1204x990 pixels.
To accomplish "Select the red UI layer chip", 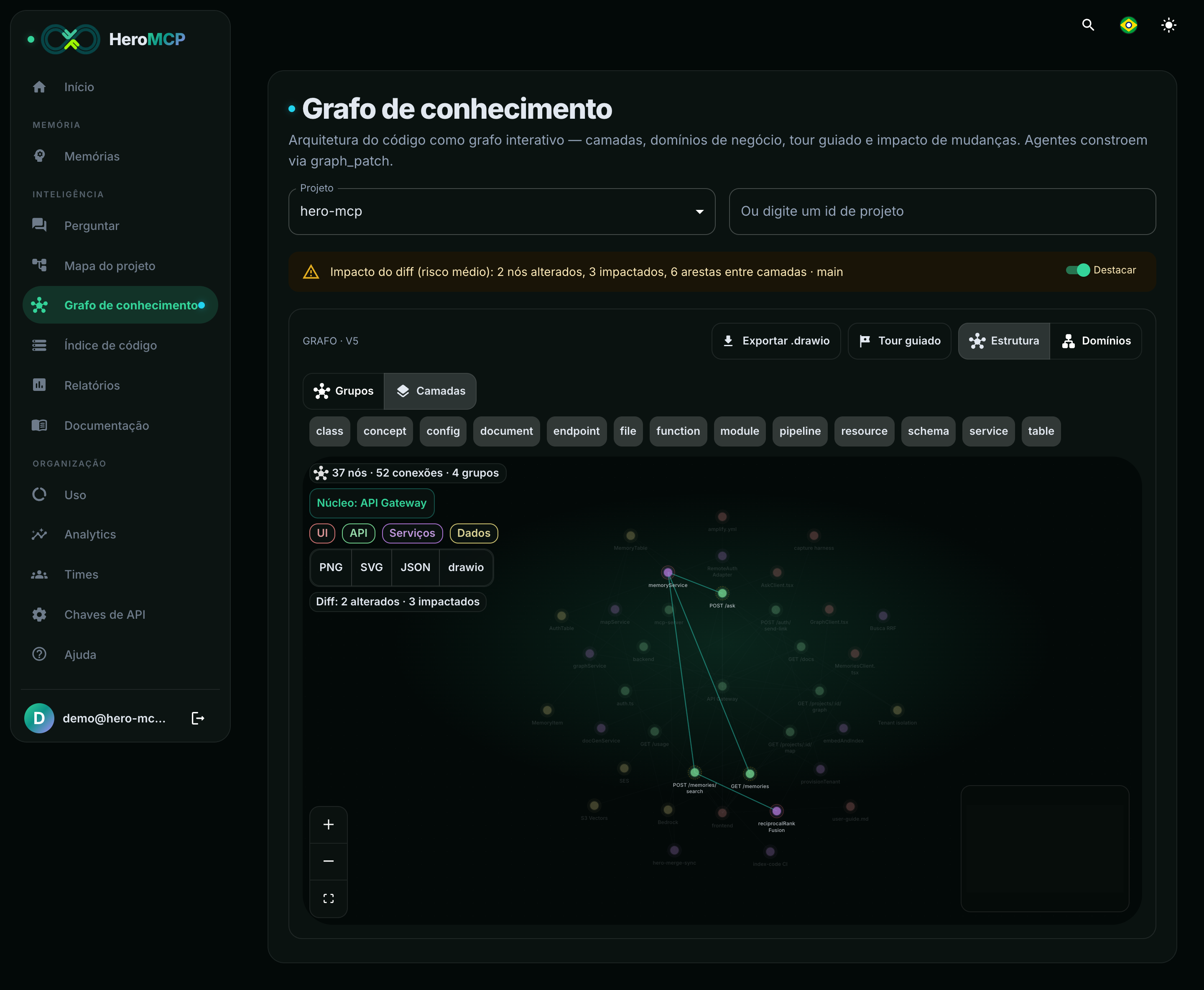I will tap(322, 533).
